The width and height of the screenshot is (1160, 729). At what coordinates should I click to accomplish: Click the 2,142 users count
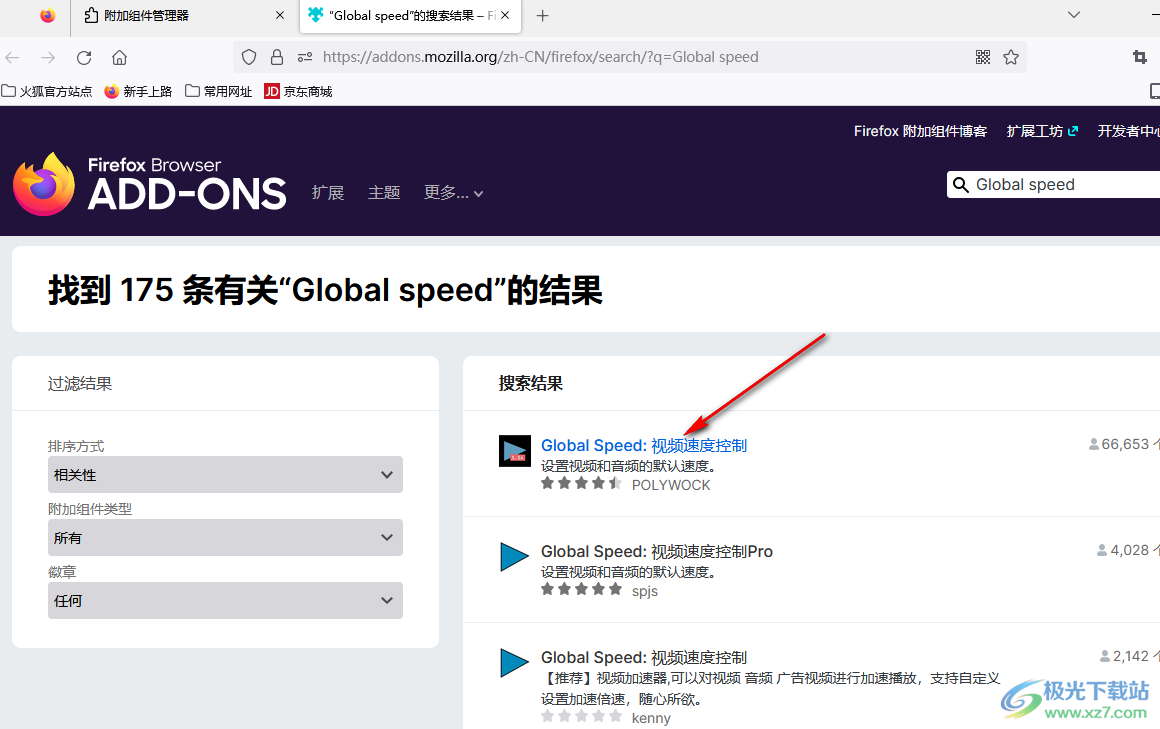coord(1129,656)
